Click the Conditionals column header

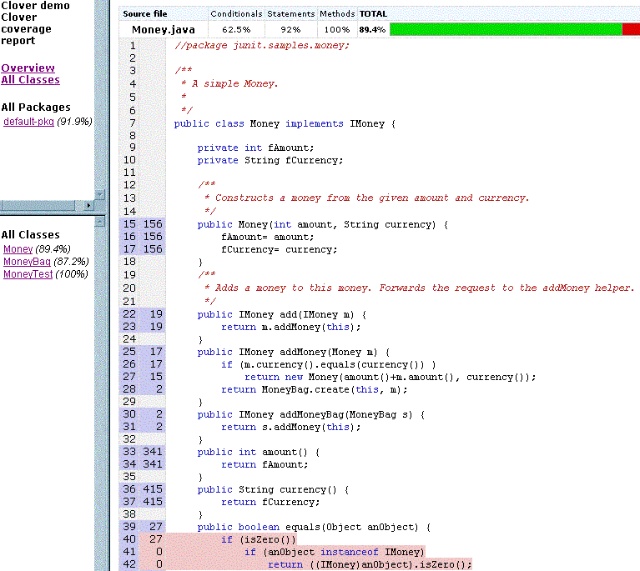[237, 15]
